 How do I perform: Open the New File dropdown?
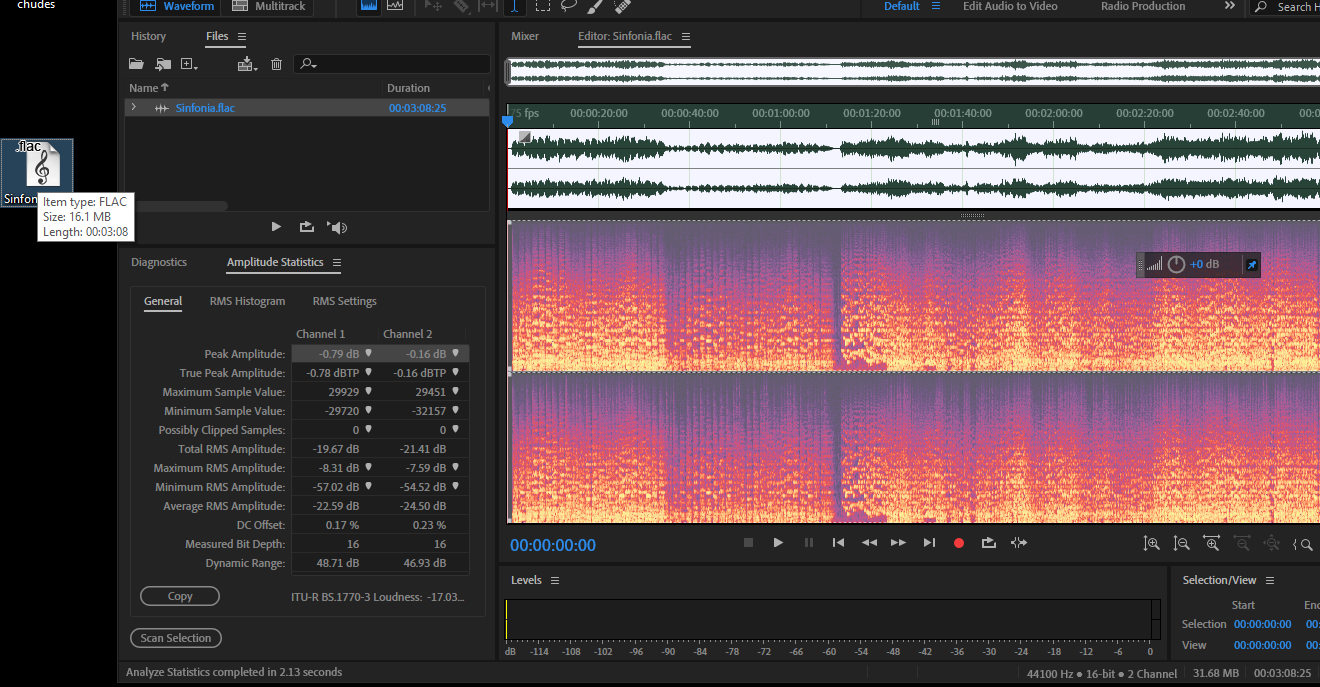pos(189,64)
